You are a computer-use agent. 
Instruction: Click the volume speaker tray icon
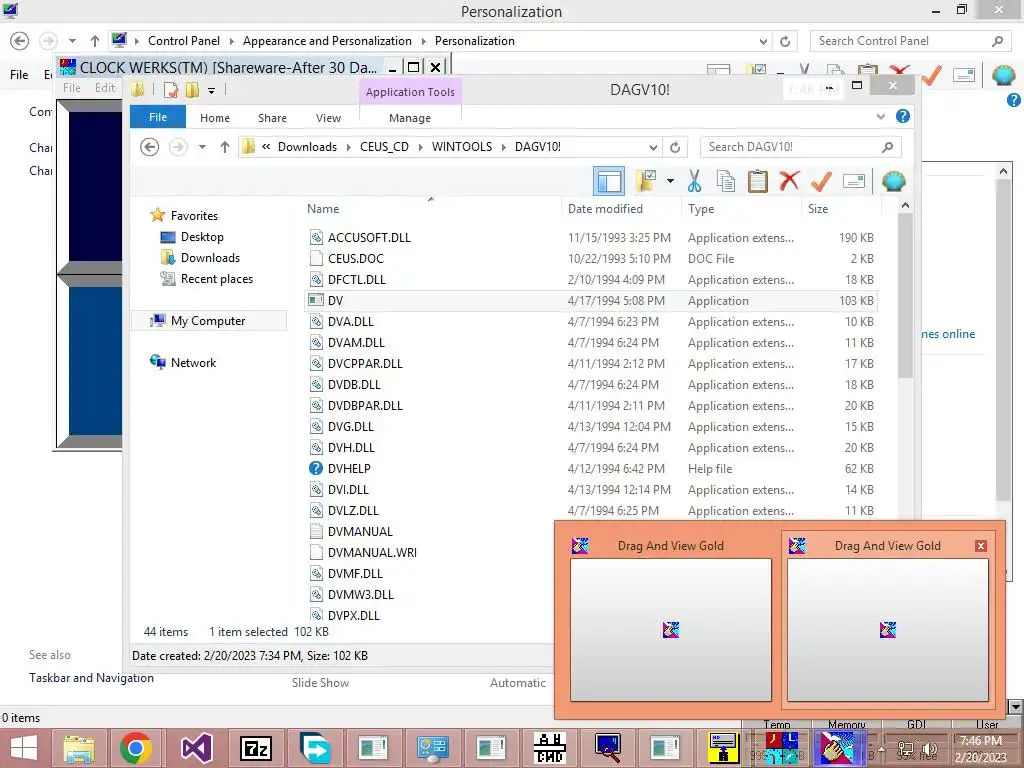929,750
